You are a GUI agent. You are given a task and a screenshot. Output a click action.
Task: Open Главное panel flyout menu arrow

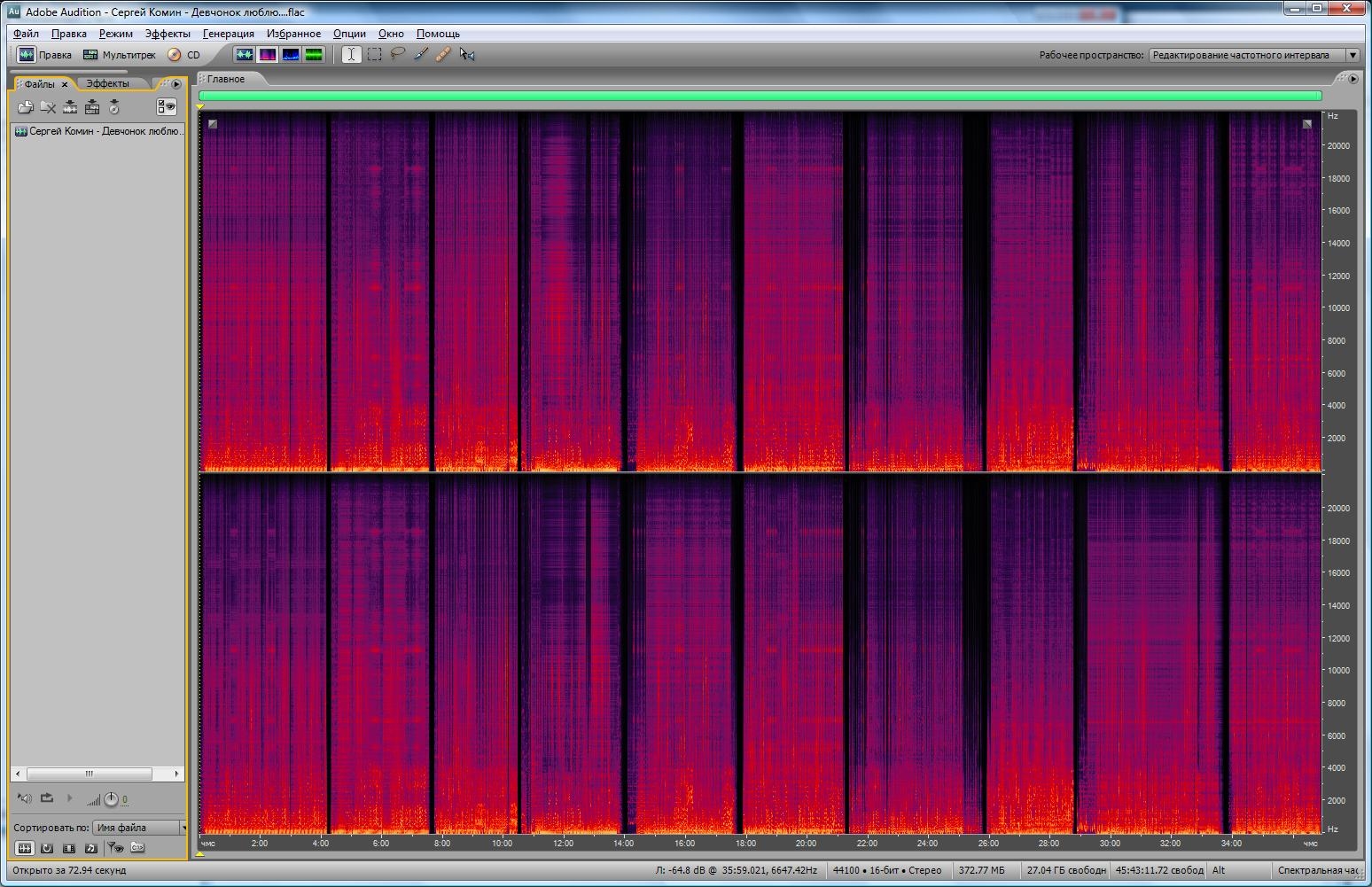click(x=1353, y=79)
